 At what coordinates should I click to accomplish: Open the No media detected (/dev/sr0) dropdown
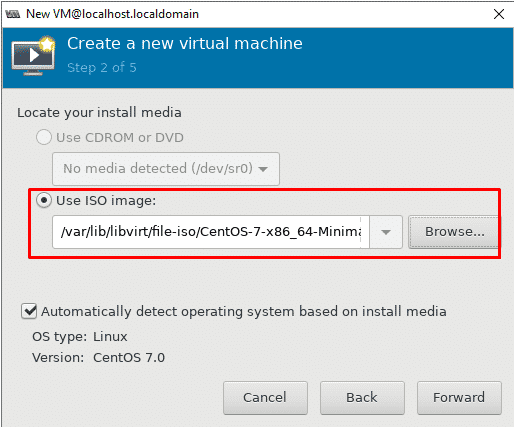point(166,169)
